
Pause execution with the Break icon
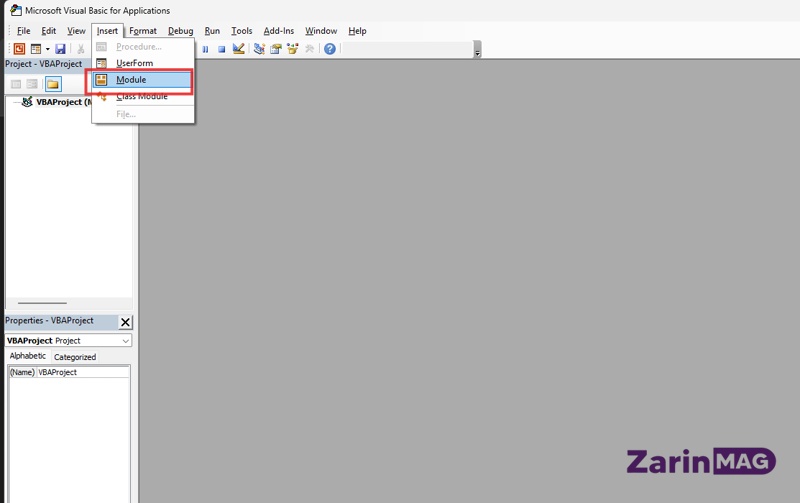click(205, 49)
